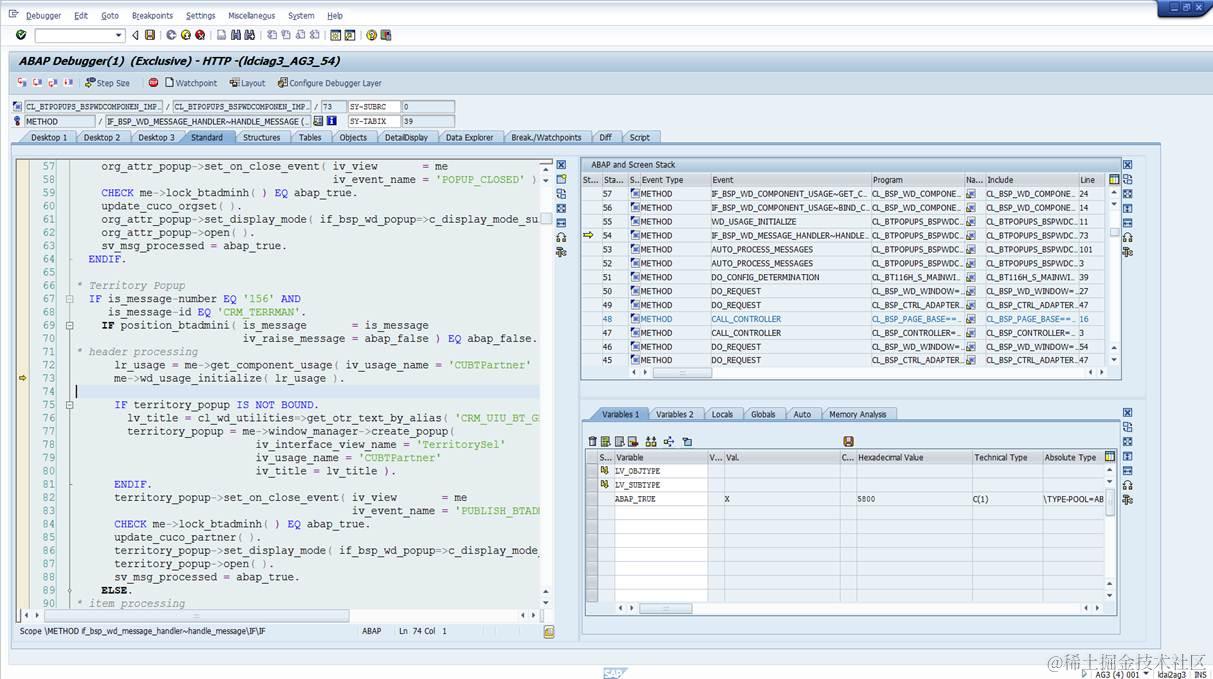1213x679 pixels.
Task: Click the Find binoculars icon in the toolbar
Action: point(236,35)
